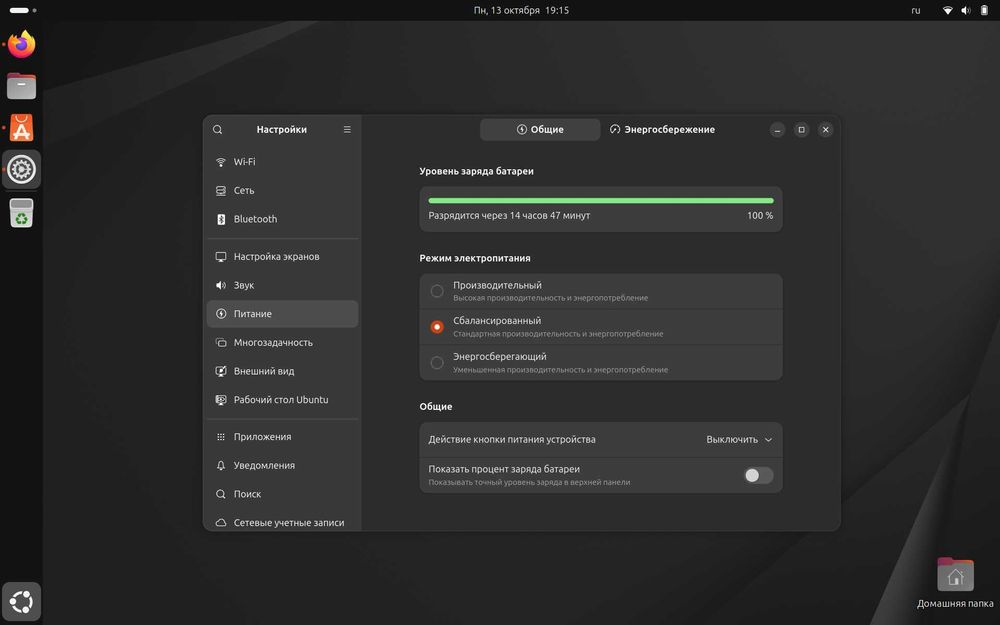Open the Поиск settings section
1000x625 pixels.
283,494
